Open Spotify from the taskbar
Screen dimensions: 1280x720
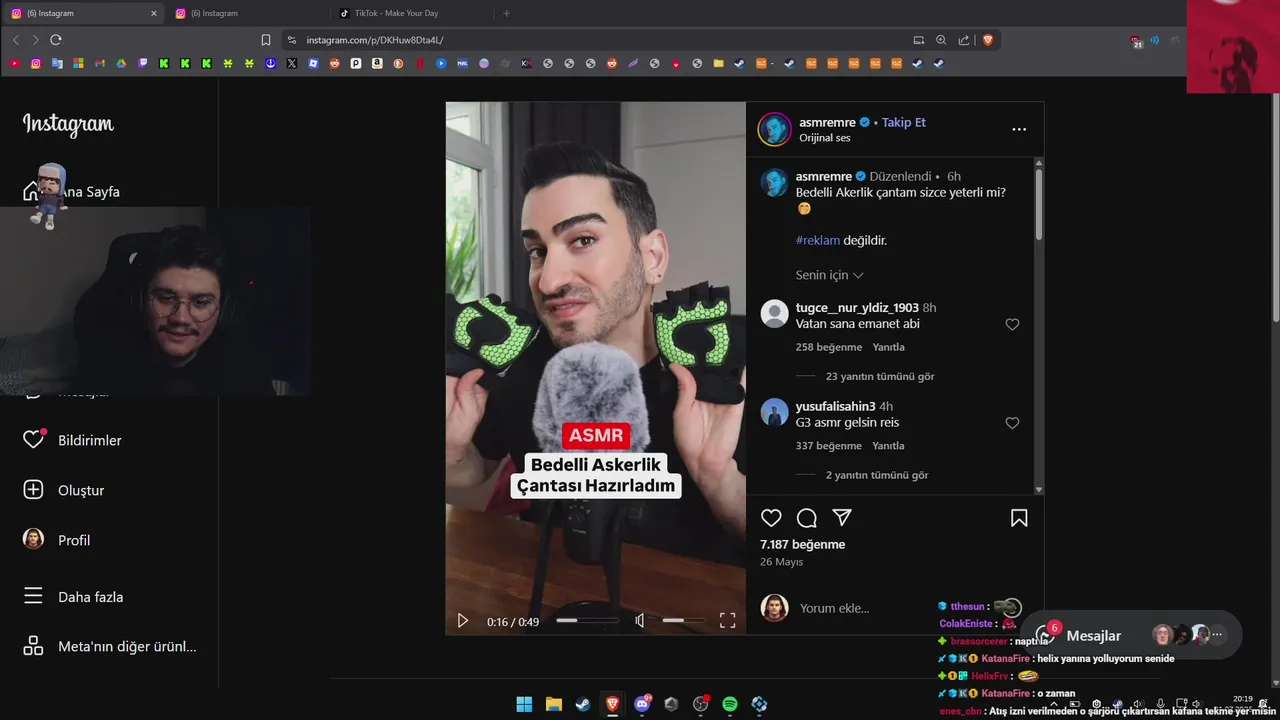coord(730,704)
